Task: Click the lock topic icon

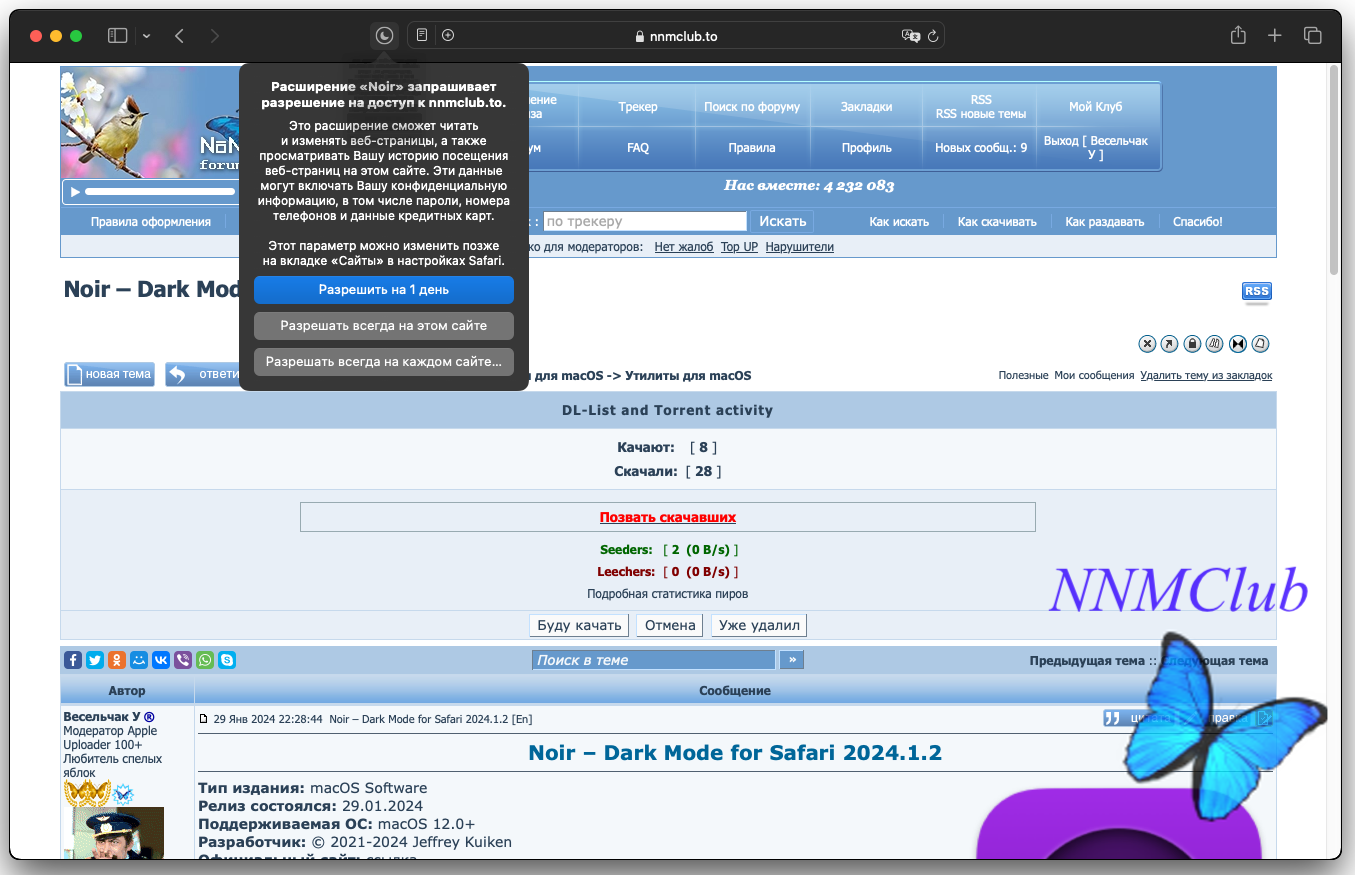Action: tap(1192, 344)
